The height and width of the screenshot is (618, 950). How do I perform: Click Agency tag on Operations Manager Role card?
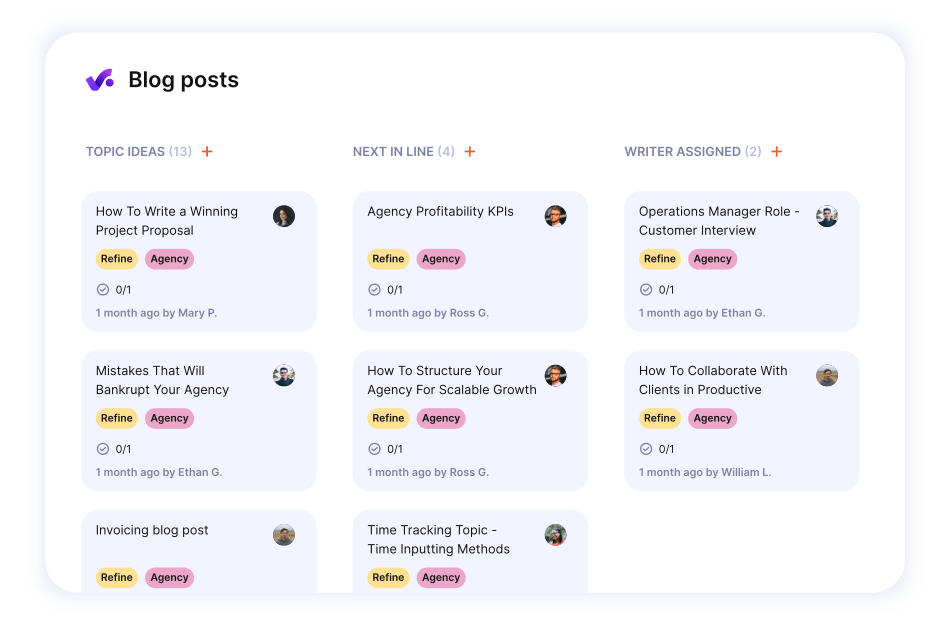[712, 259]
